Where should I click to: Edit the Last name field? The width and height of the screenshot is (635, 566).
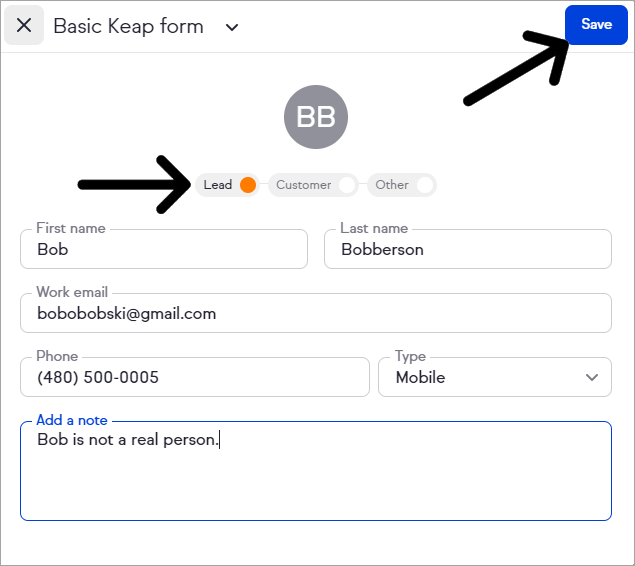tap(468, 249)
